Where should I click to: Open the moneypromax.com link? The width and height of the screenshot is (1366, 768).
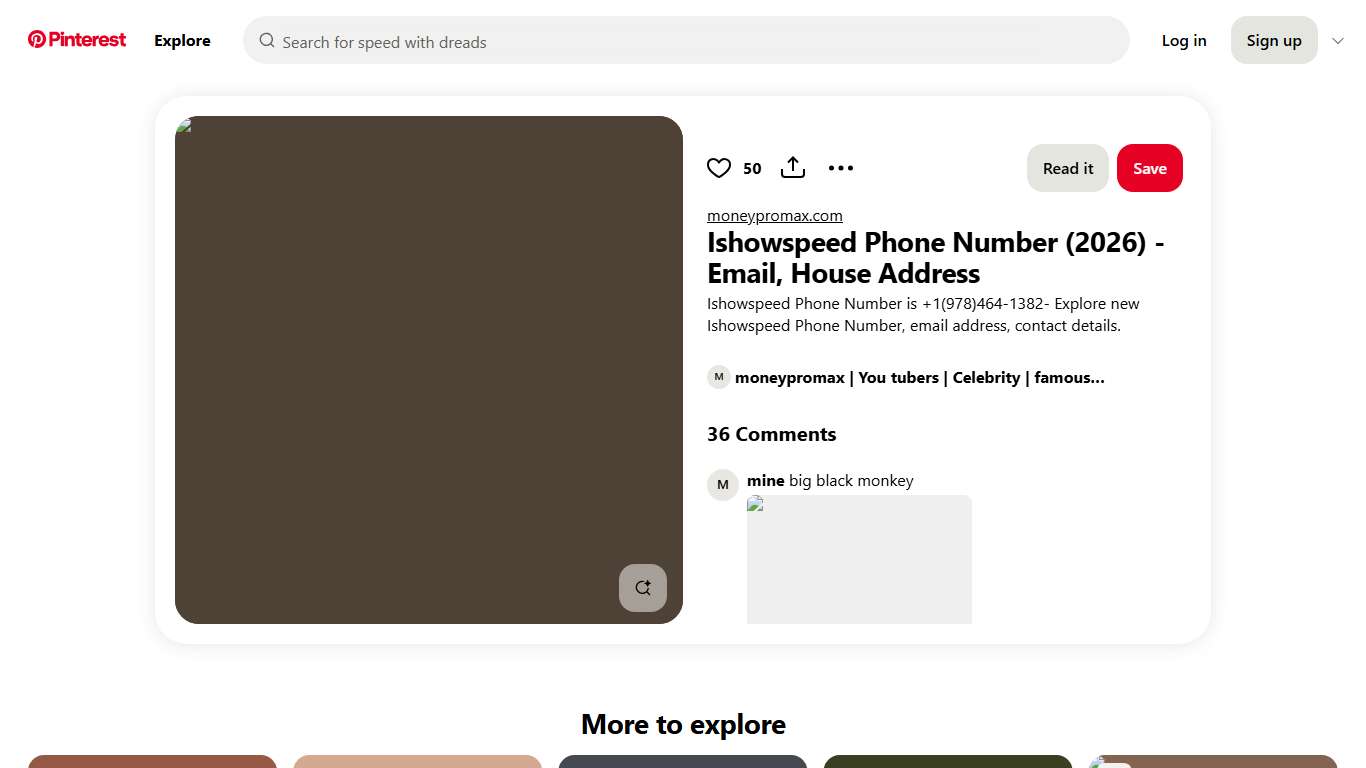pos(774,215)
